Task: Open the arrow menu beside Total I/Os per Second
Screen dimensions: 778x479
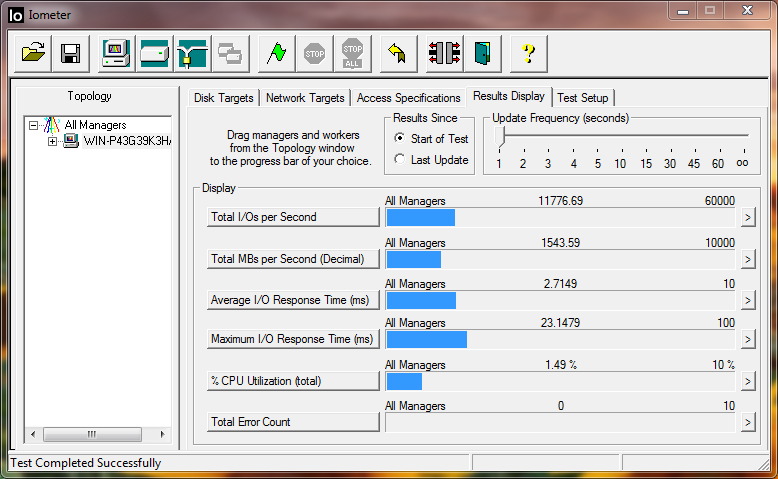Action: coord(747,217)
